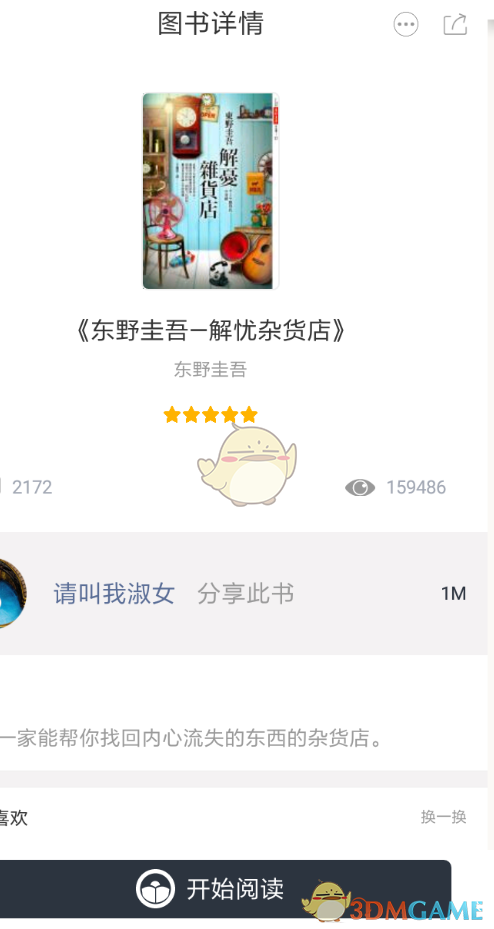Tap the yellow mascot near the stars

pyautogui.click(x=247, y=463)
